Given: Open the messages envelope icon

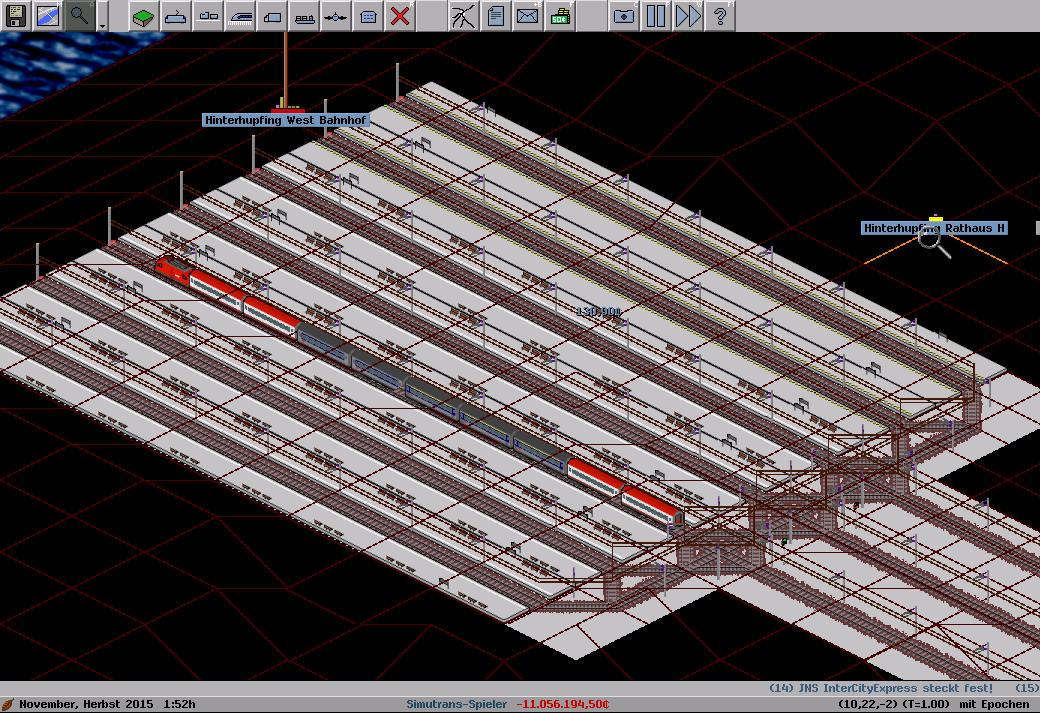Looking at the screenshot, I should (x=528, y=15).
